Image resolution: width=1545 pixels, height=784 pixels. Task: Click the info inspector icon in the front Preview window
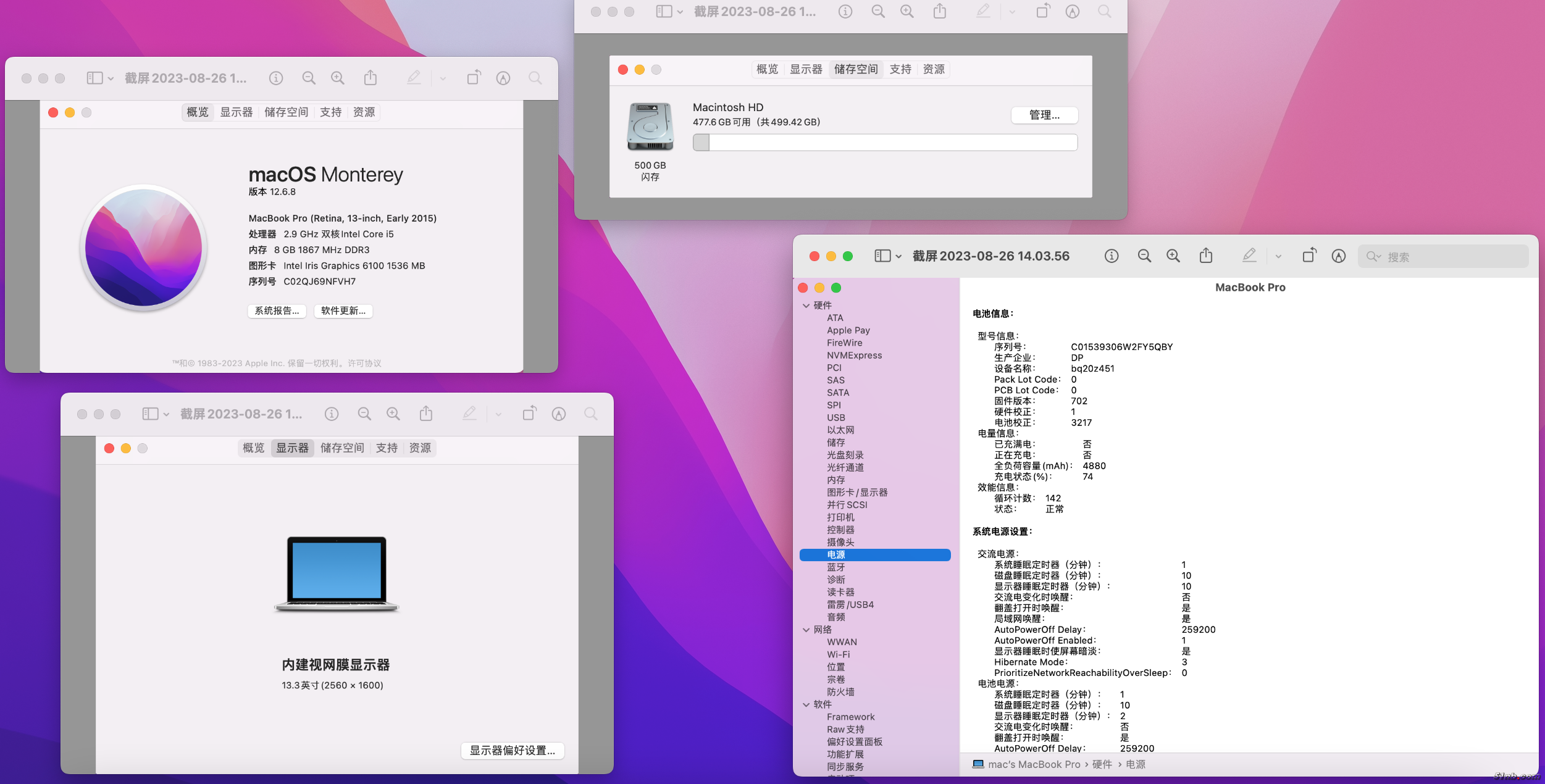click(x=1112, y=256)
